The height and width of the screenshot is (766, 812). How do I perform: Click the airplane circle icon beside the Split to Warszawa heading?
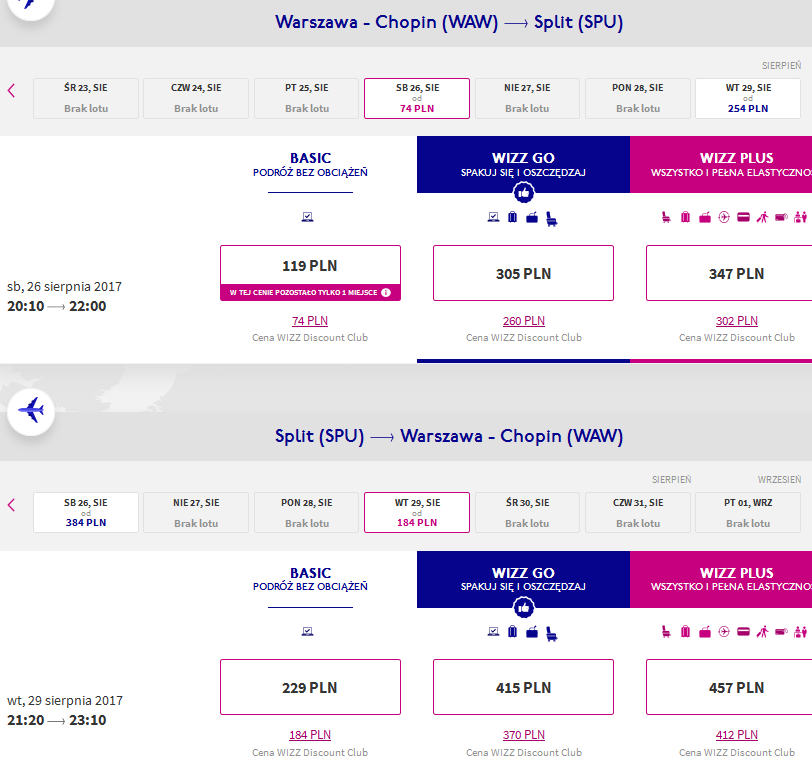click(x=31, y=411)
